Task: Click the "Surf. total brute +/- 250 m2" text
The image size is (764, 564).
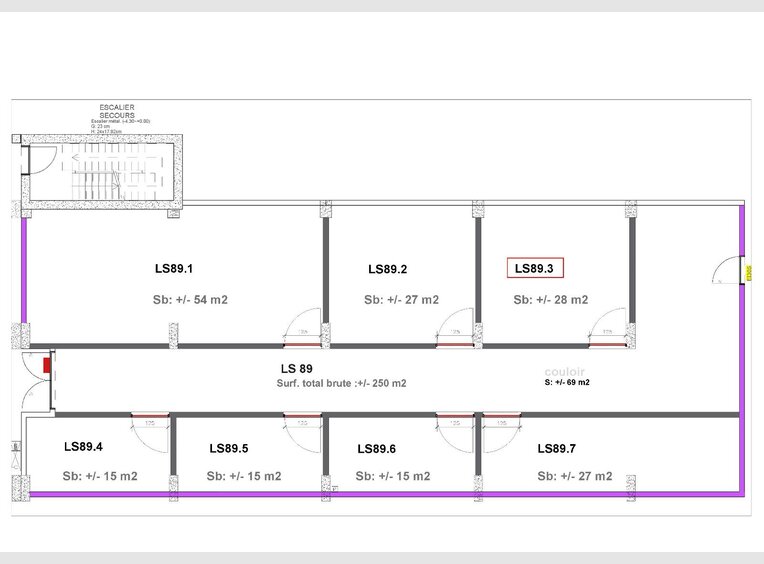Action: 341,383
